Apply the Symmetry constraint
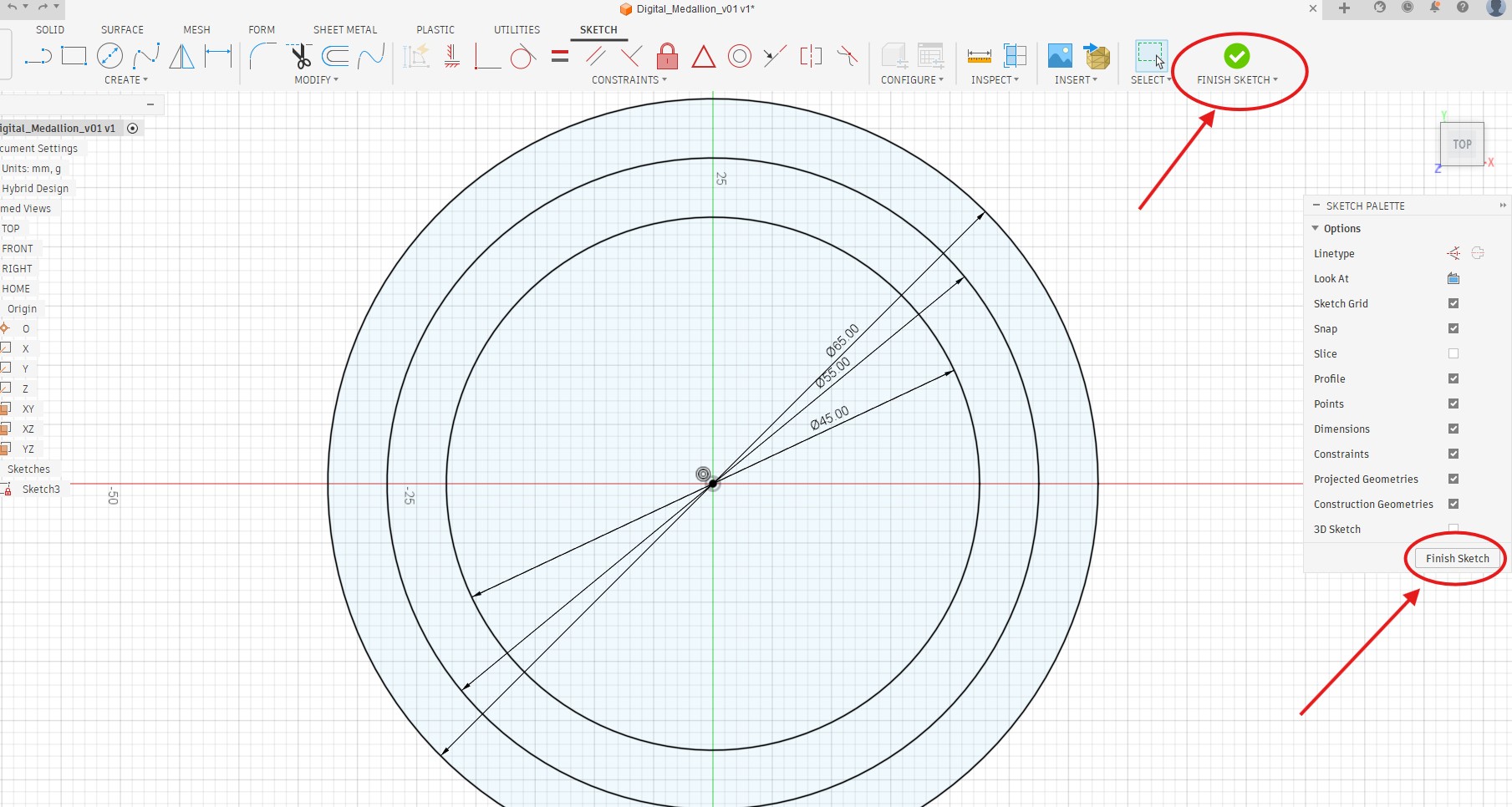This screenshot has height=807, width=1512. click(811, 57)
